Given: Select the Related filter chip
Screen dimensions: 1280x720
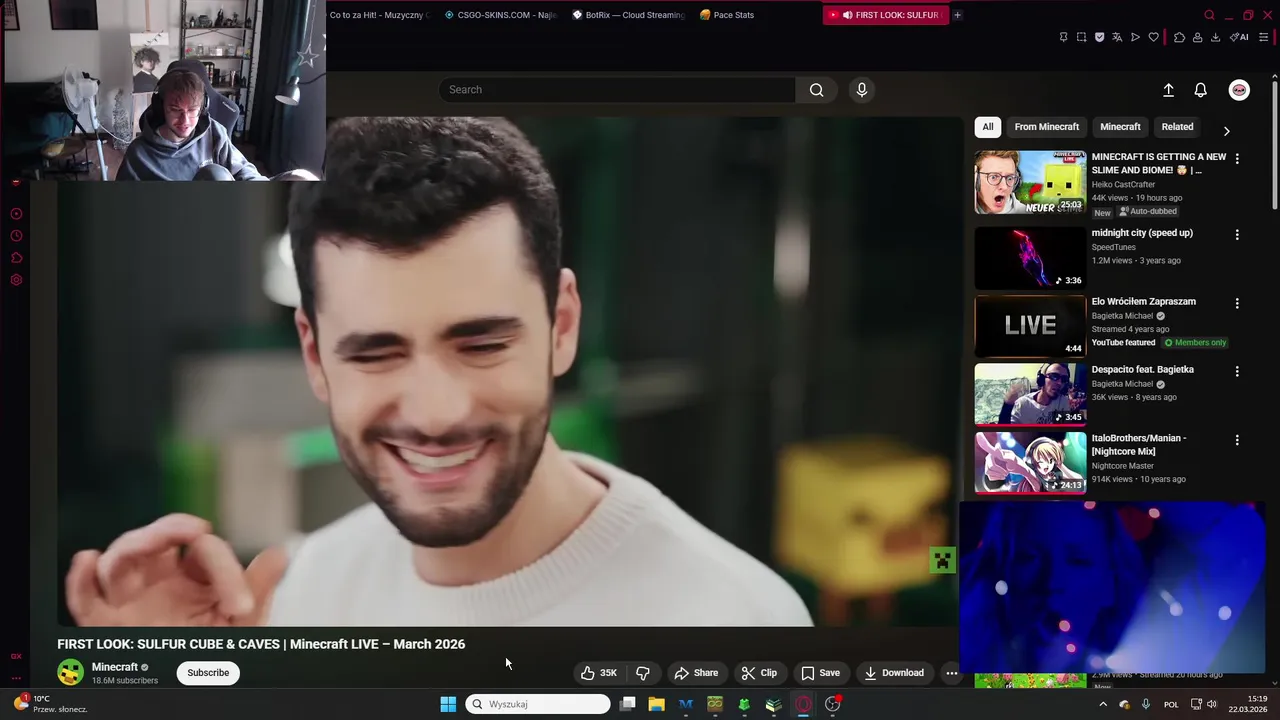Looking at the screenshot, I should pyautogui.click(x=1177, y=127).
